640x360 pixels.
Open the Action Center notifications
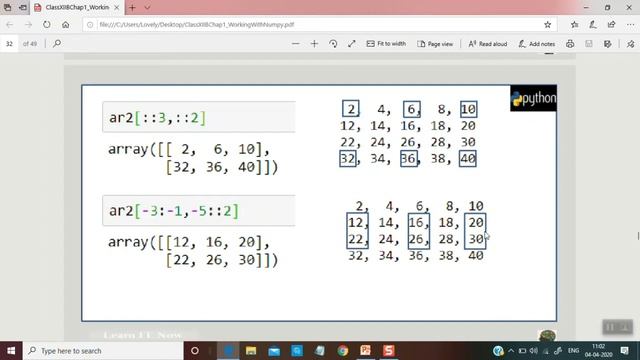[x=624, y=351]
